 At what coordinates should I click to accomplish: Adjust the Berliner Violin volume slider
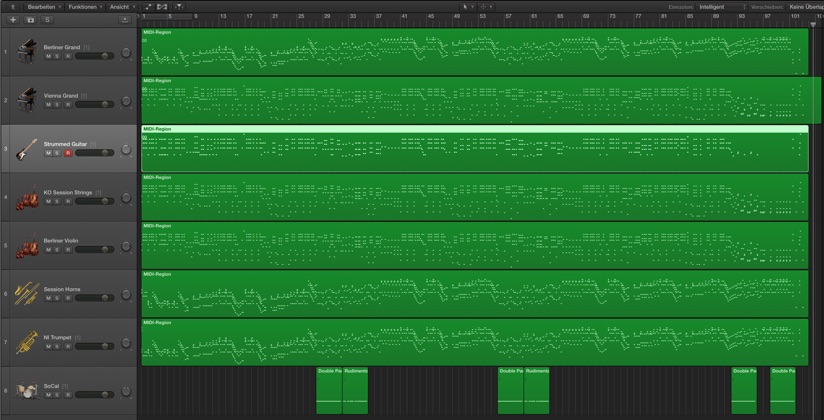(x=94, y=250)
